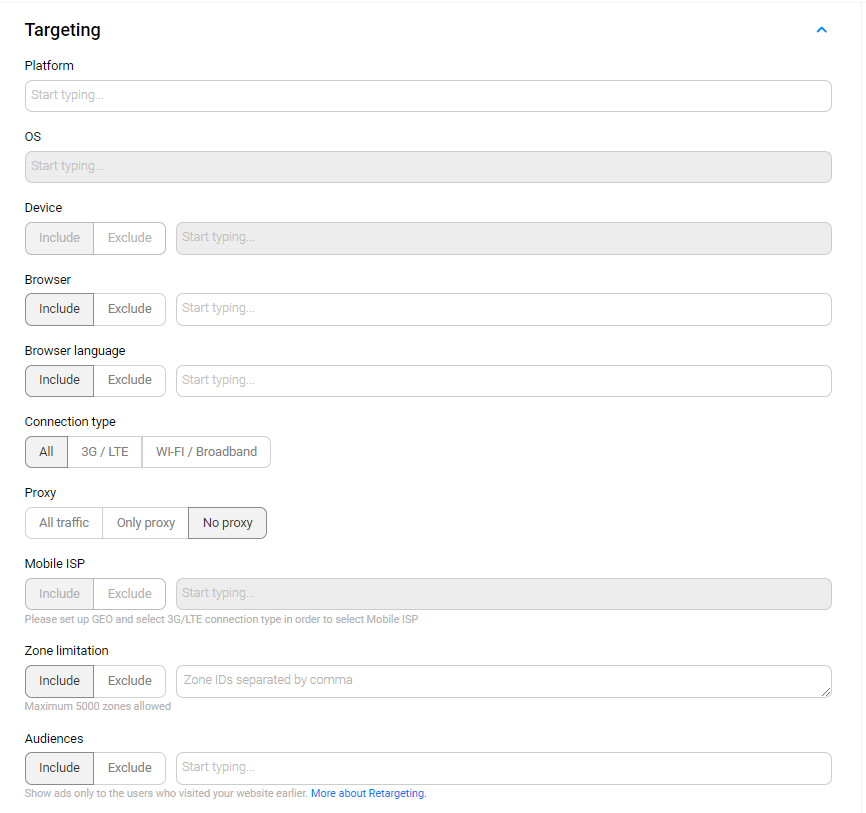Select Include for Browser
Screen dimensions: 866x813
(x=59, y=309)
